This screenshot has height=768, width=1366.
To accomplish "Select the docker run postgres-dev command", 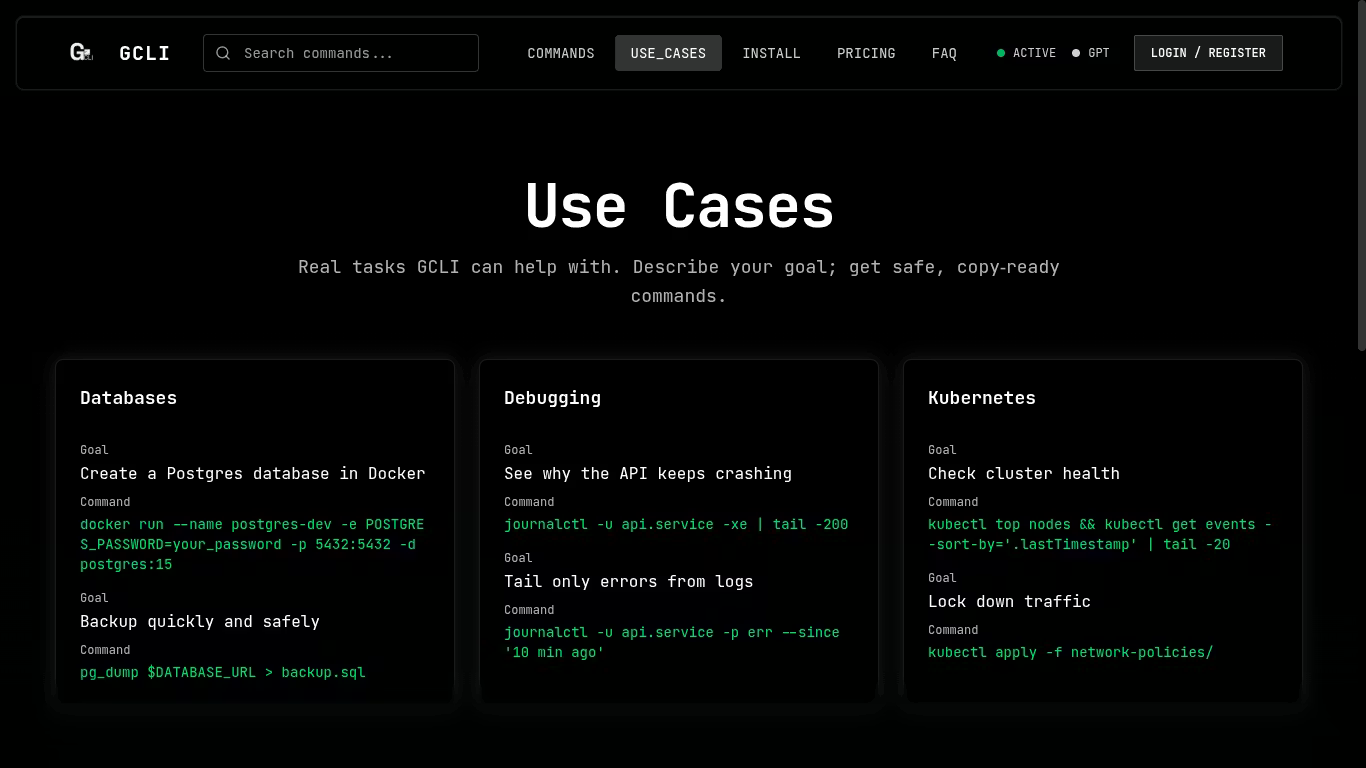I will pos(251,544).
